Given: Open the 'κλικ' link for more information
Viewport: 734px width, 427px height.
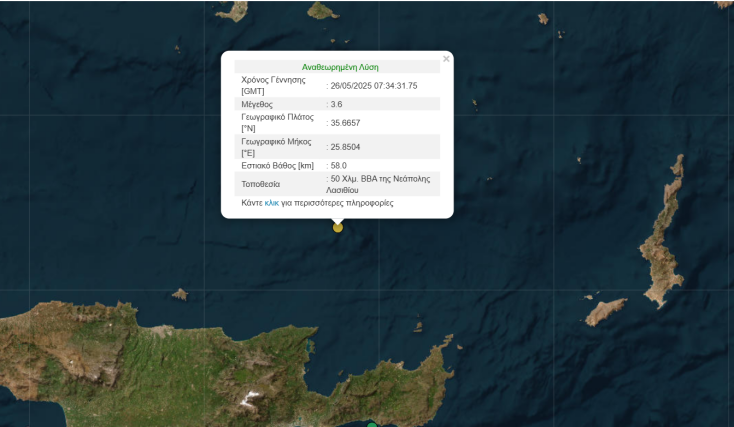Looking at the screenshot, I should pos(272,203).
